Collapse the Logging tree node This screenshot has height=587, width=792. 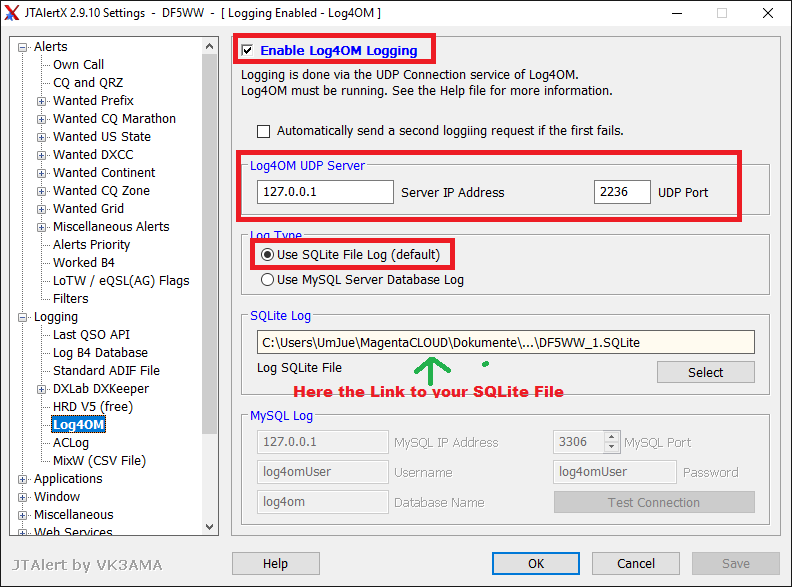pyautogui.click(x=22, y=317)
